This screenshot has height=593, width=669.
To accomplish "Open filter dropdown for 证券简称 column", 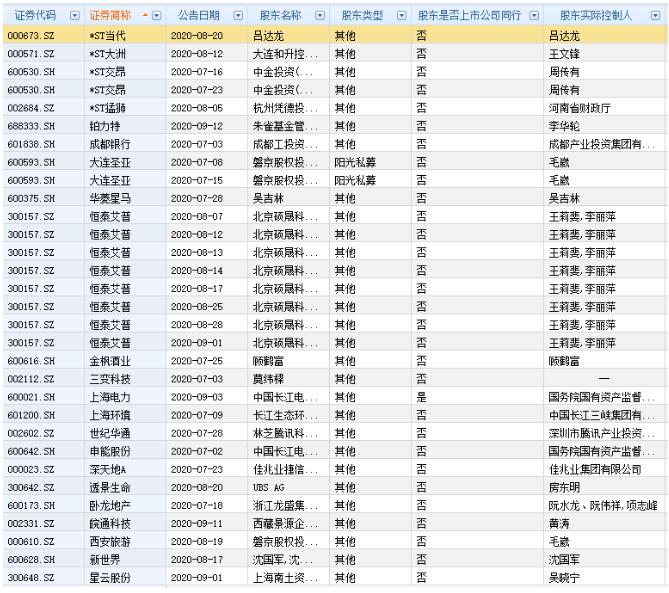I will click(x=157, y=16).
